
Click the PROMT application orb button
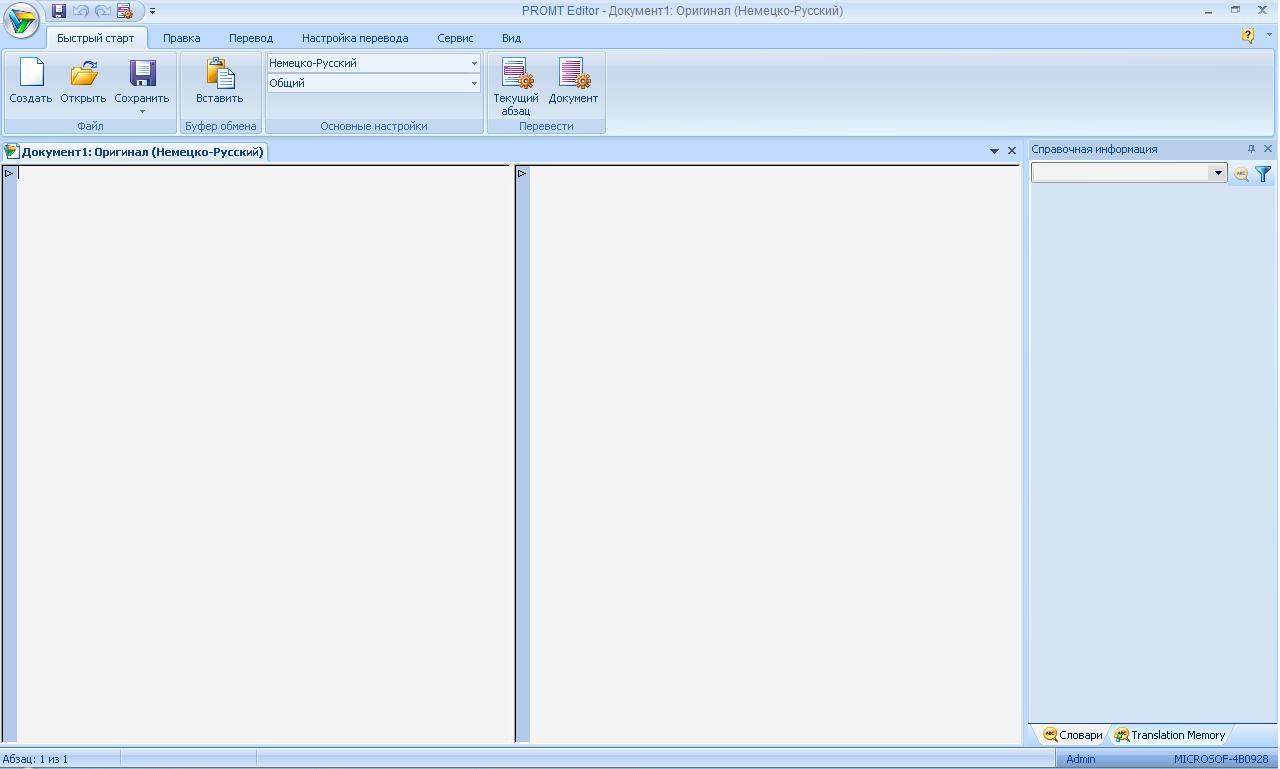21,20
